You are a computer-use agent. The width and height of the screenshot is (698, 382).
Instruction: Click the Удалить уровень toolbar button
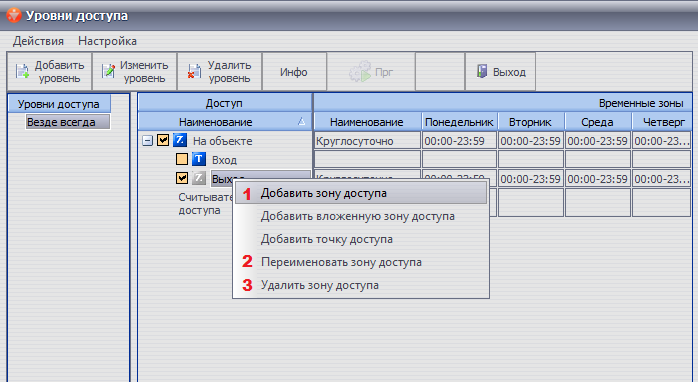click(219, 72)
